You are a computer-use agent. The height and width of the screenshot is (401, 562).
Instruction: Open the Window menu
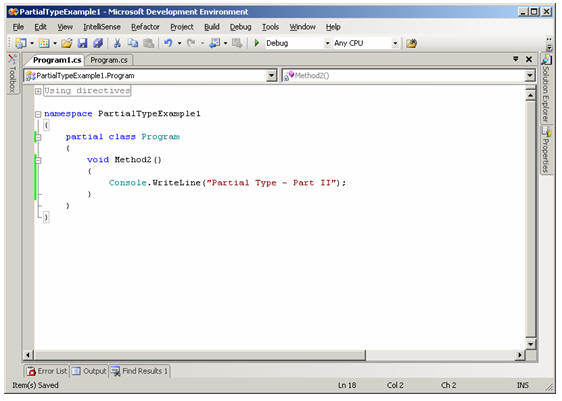pyautogui.click(x=303, y=27)
